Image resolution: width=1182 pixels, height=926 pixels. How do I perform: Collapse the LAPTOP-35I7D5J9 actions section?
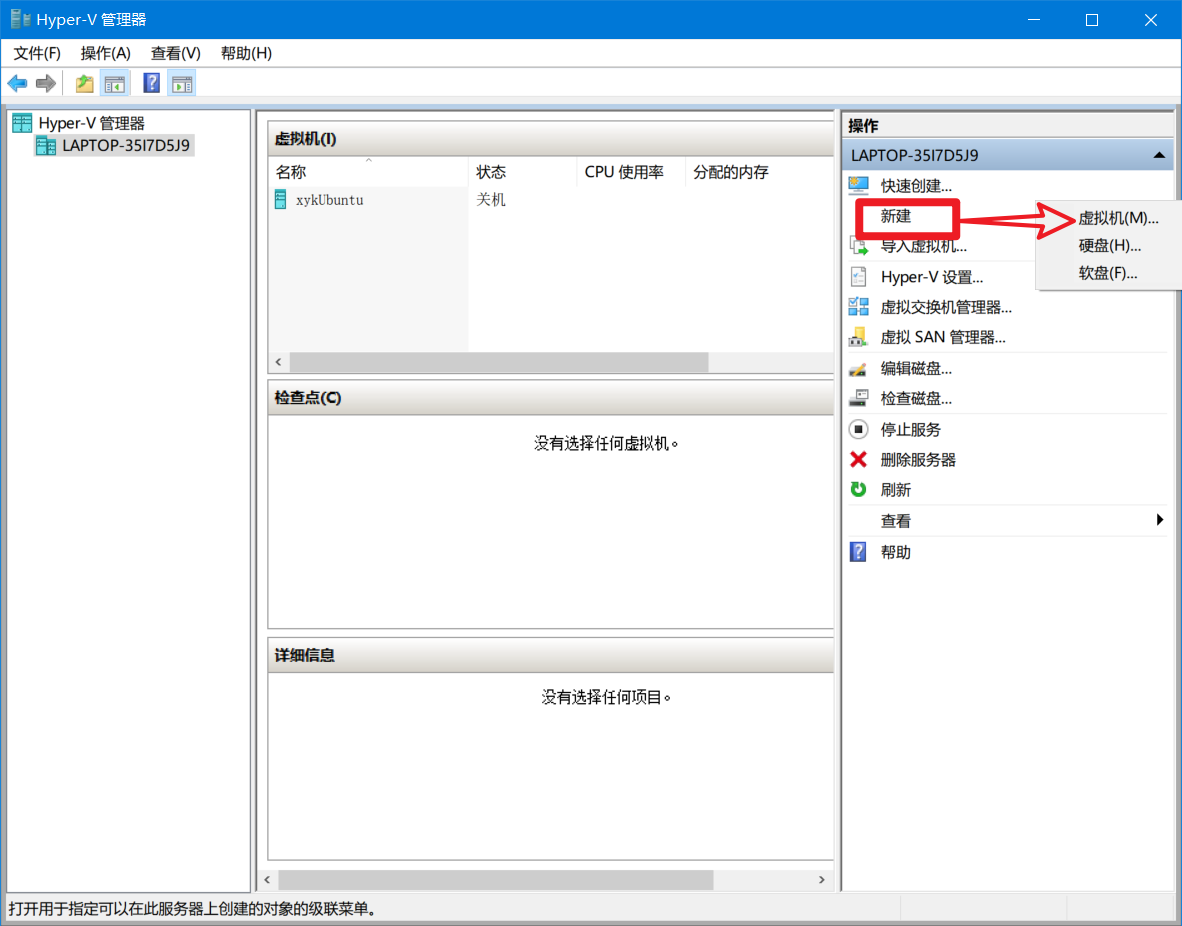coord(1158,156)
